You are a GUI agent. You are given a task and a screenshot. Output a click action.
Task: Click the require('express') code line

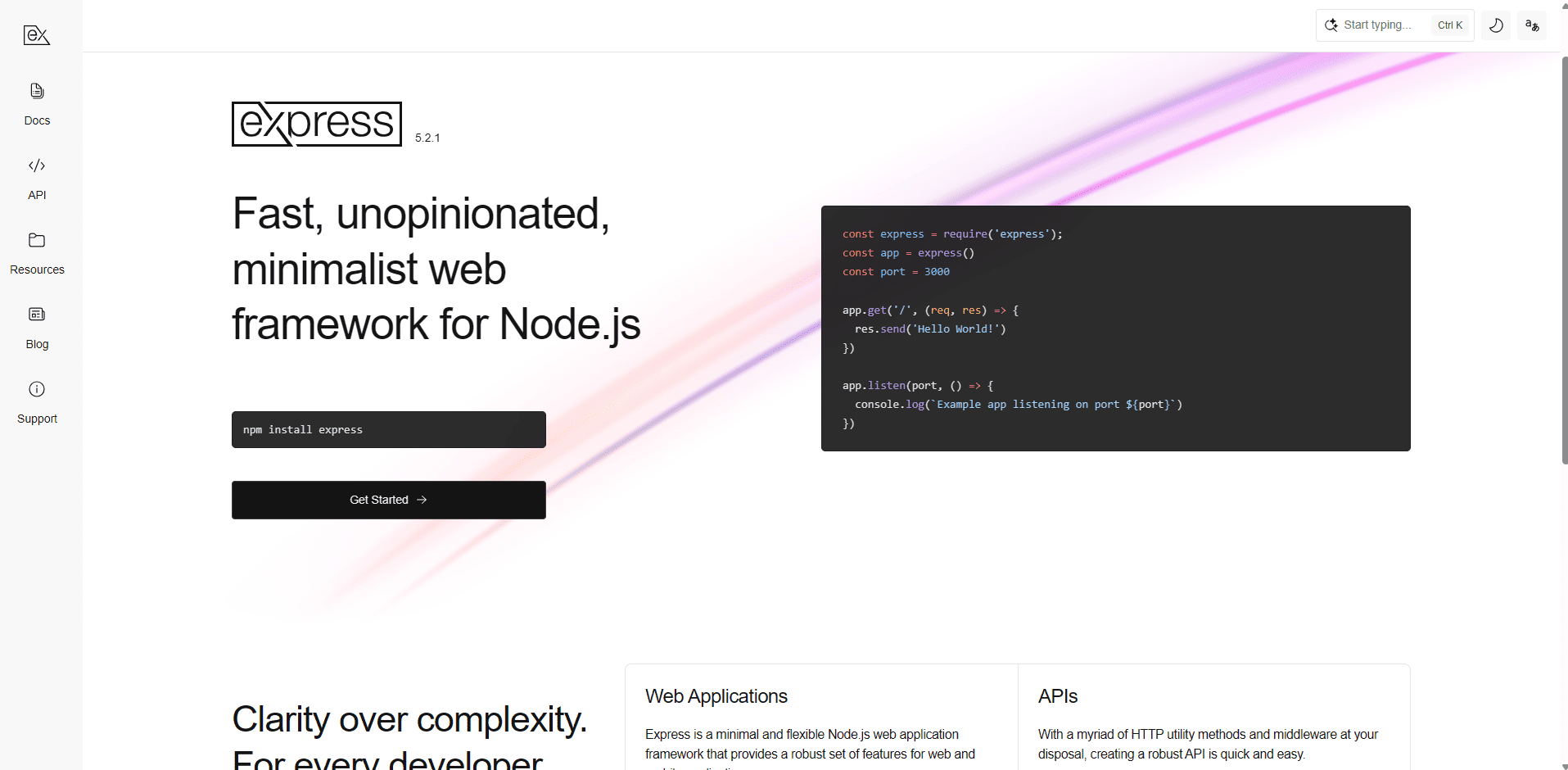coord(952,234)
